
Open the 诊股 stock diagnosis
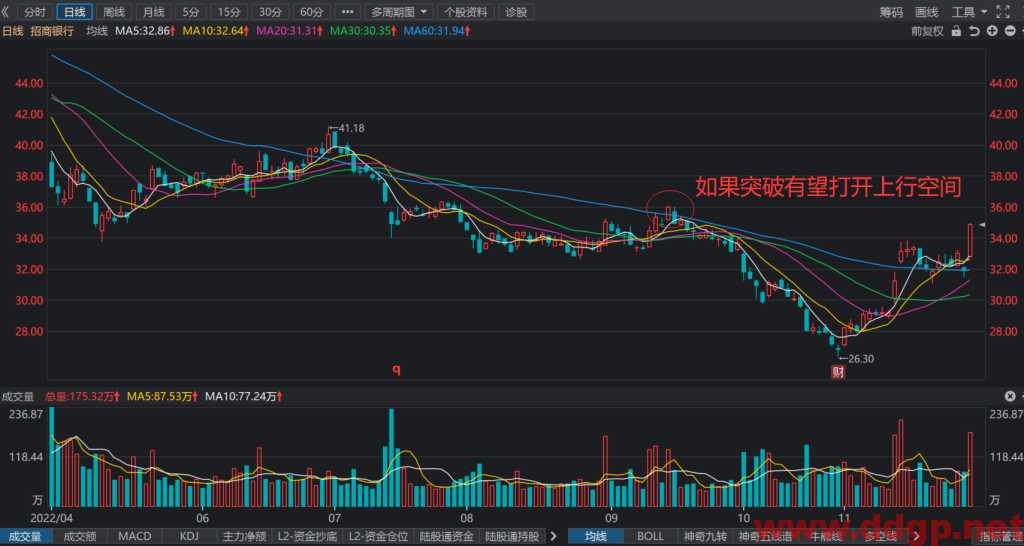click(516, 12)
